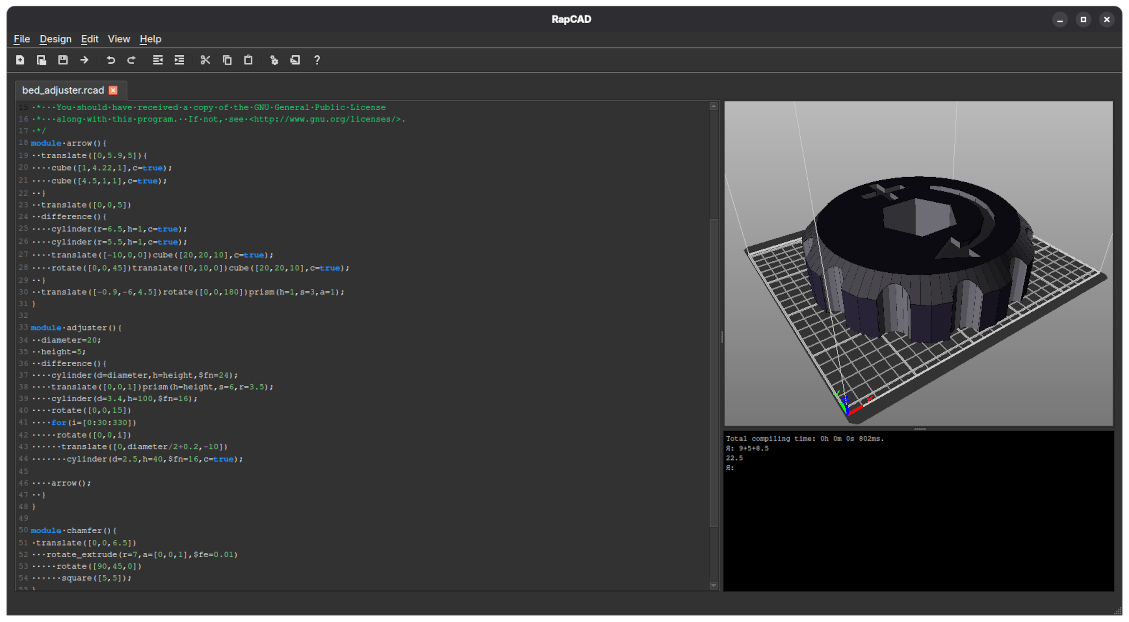Open help with the question mark icon

(x=317, y=60)
